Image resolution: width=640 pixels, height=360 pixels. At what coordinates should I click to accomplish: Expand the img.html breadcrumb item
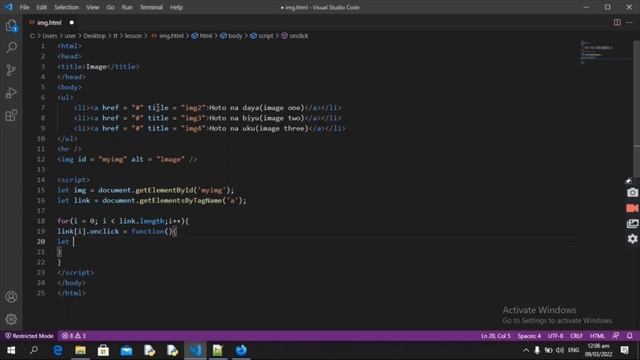(168, 36)
